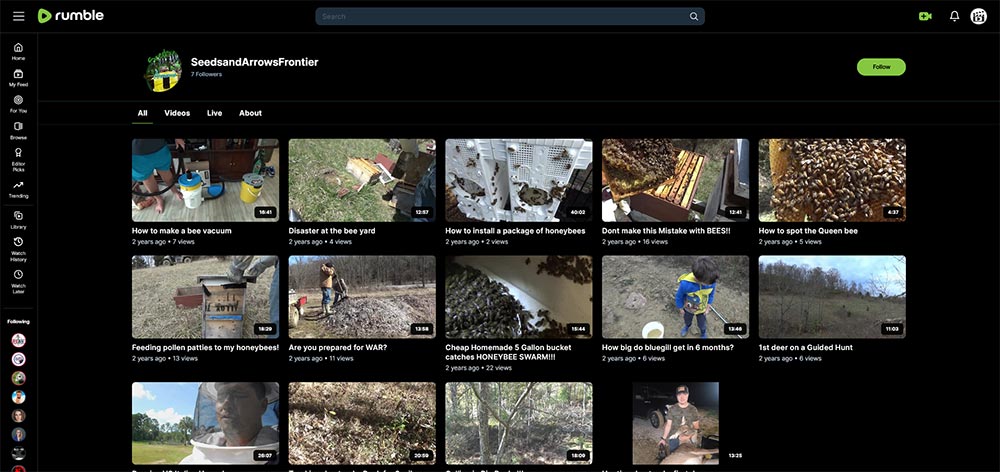Screen dimensions: 1000x472
Task: Open 'Are you prepared for WAR?' title
Action: pyautogui.click(x=337, y=348)
